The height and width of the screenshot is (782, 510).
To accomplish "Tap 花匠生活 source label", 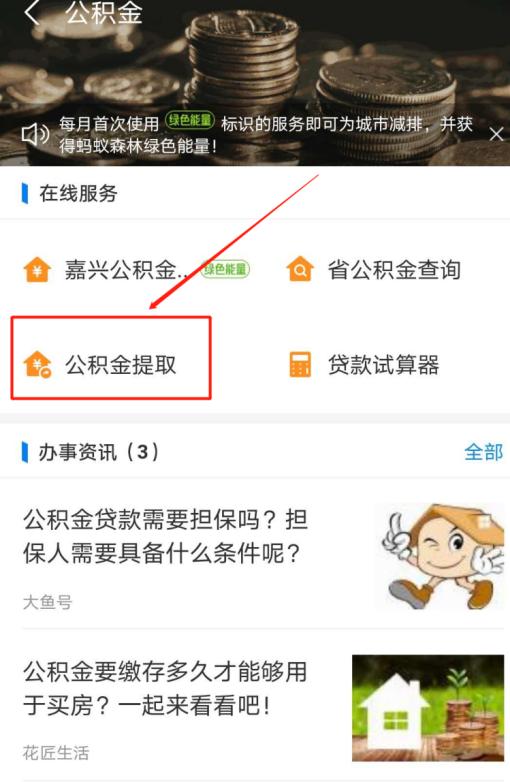I will (56, 753).
